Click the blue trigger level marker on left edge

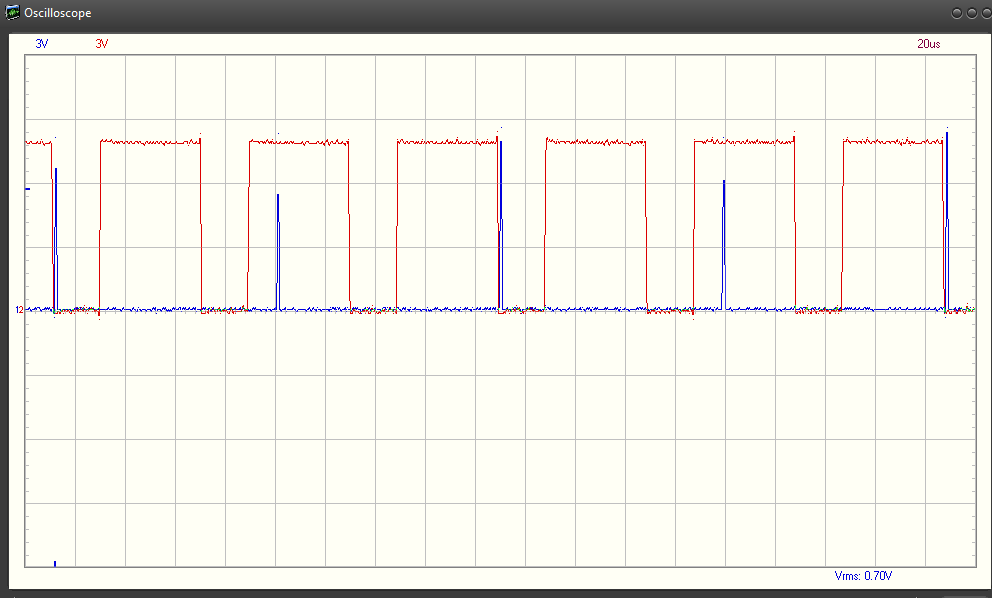pyautogui.click(x=28, y=189)
